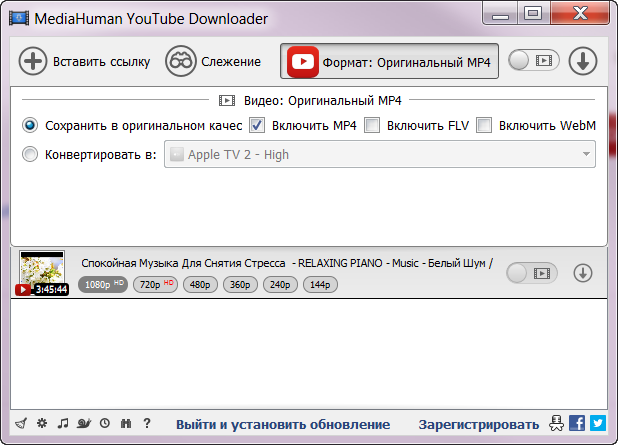This screenshot has height=445, width=618.
Task: Open the clock history icon
Action: [105, 423]
